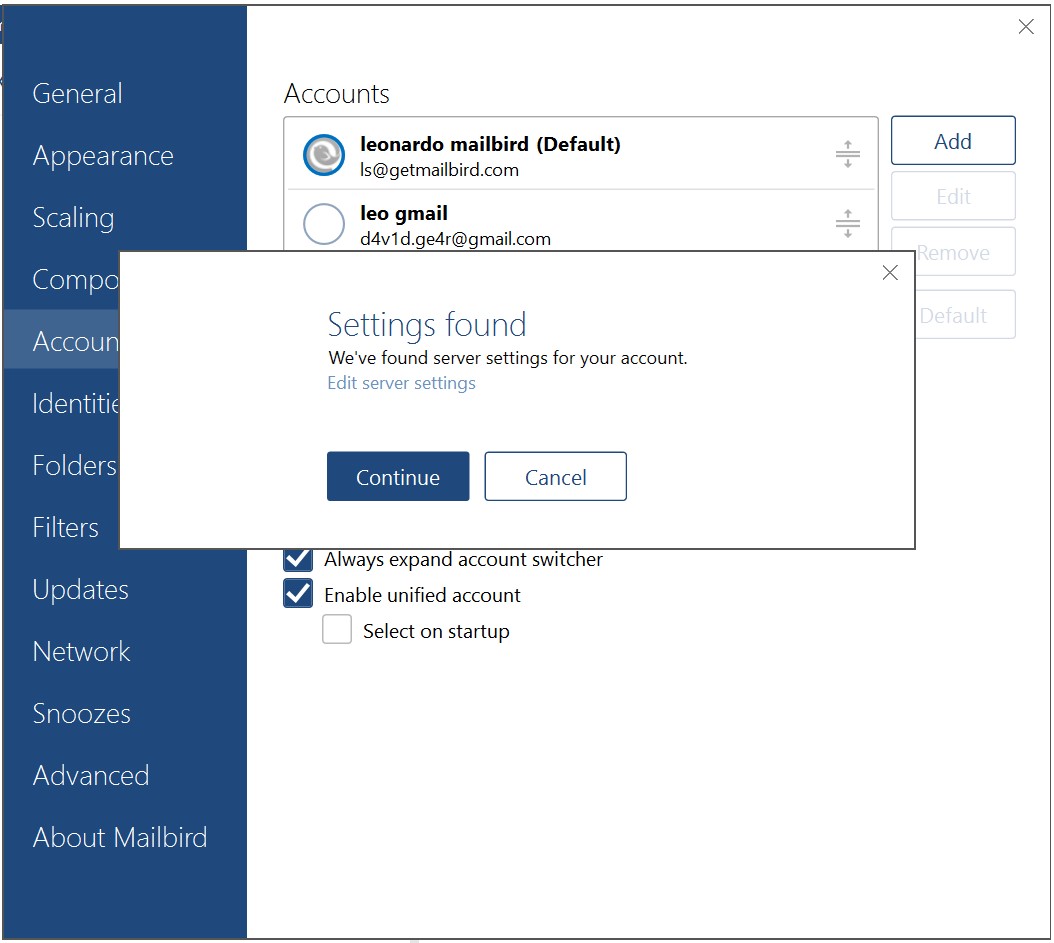Click the Edit account button

pos(953,196)
